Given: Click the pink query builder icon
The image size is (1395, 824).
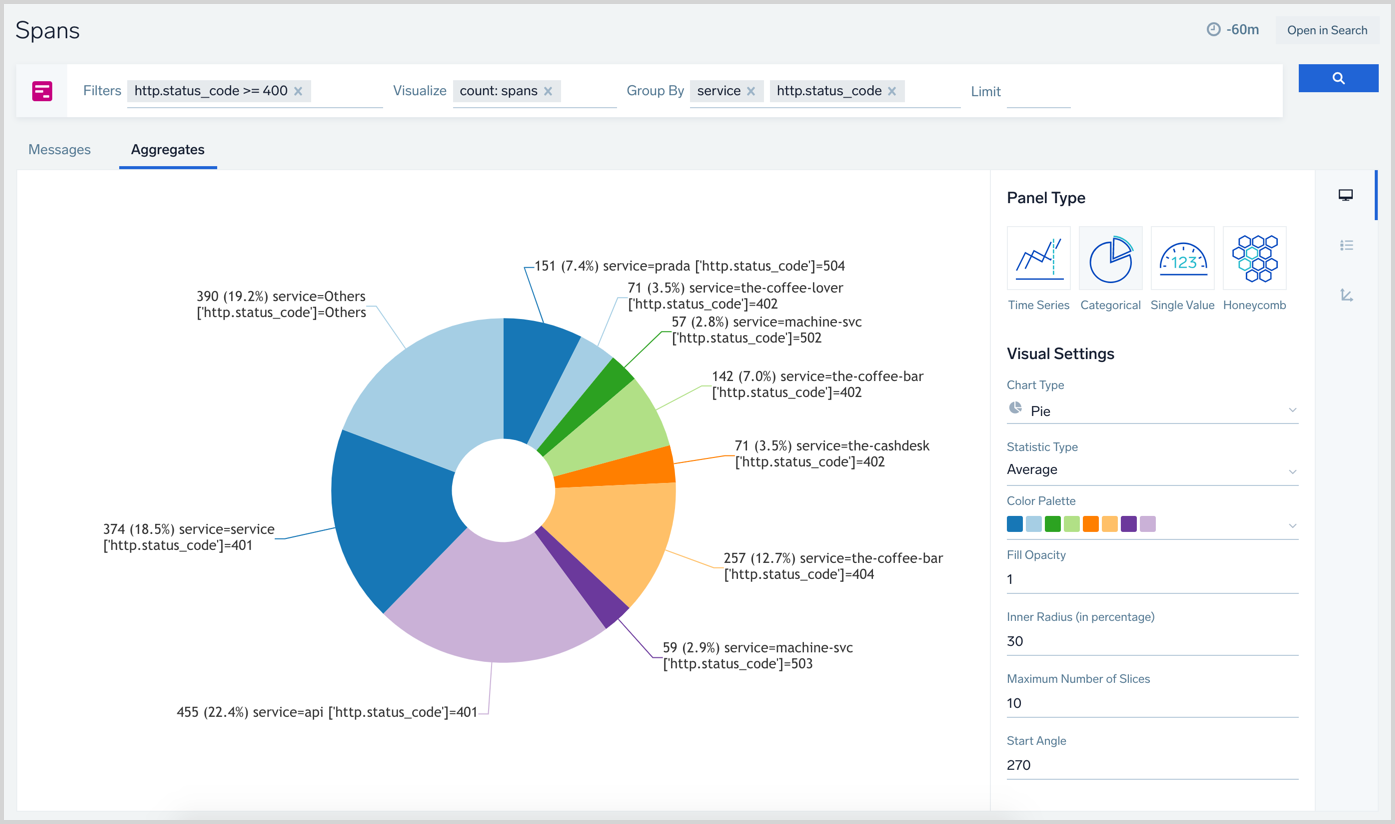Looking at the screenshot, I should (42, 91).
